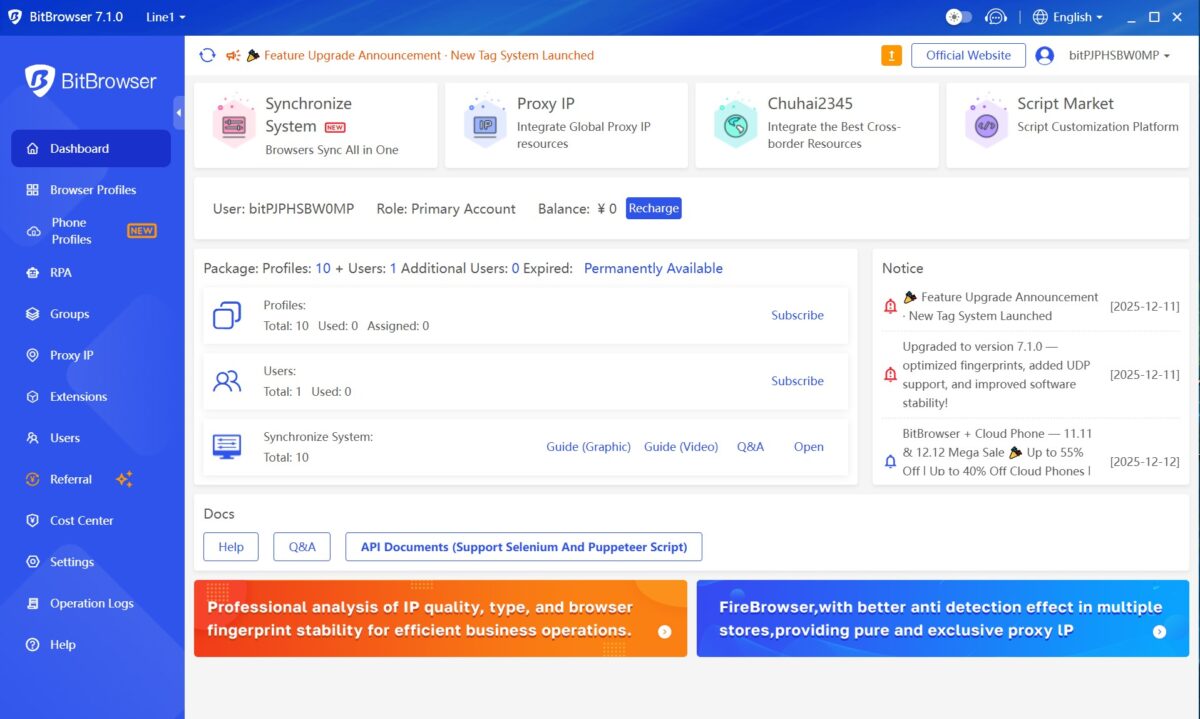Click the Chuhai2345 globe card icon
The height and width of the screenshot is (719, 1200).
735,125
